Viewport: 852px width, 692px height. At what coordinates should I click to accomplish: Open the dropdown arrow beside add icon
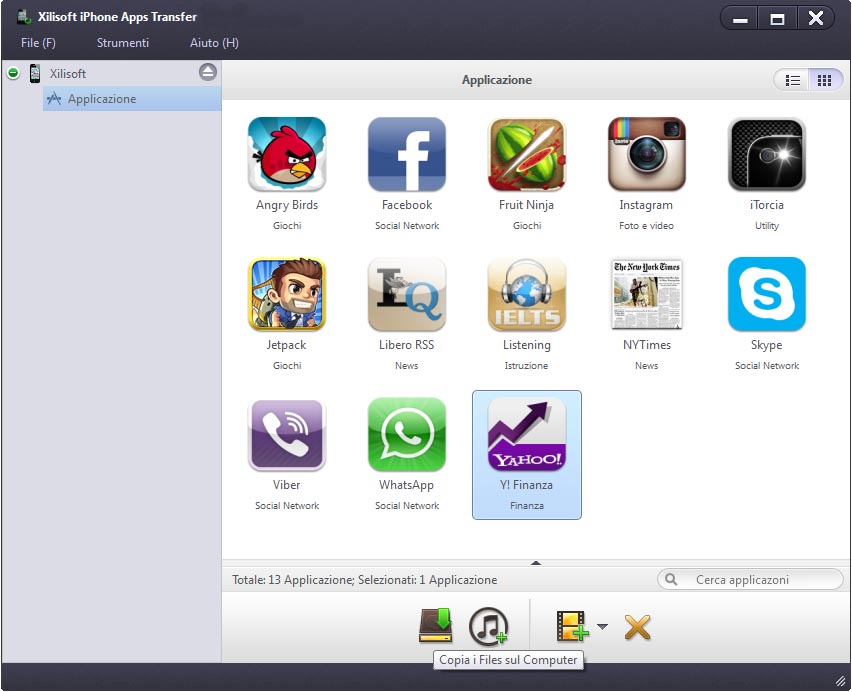602,627
